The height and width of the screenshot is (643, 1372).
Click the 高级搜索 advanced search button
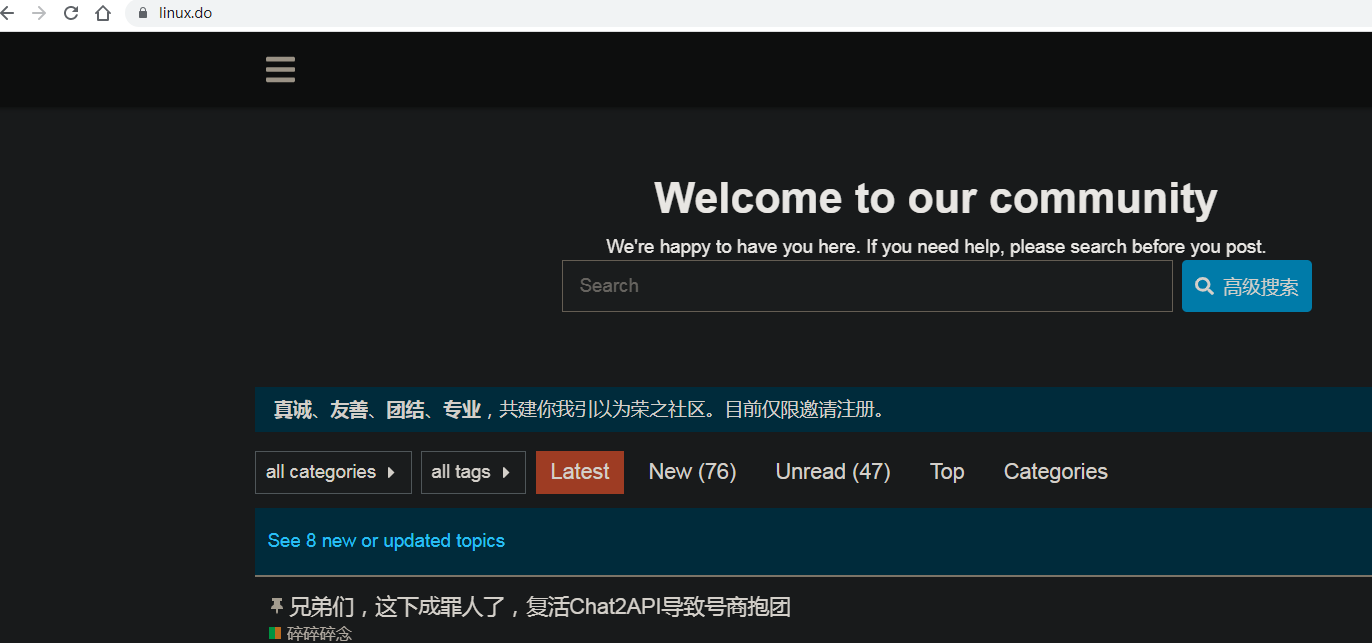tap(1247, 286)
